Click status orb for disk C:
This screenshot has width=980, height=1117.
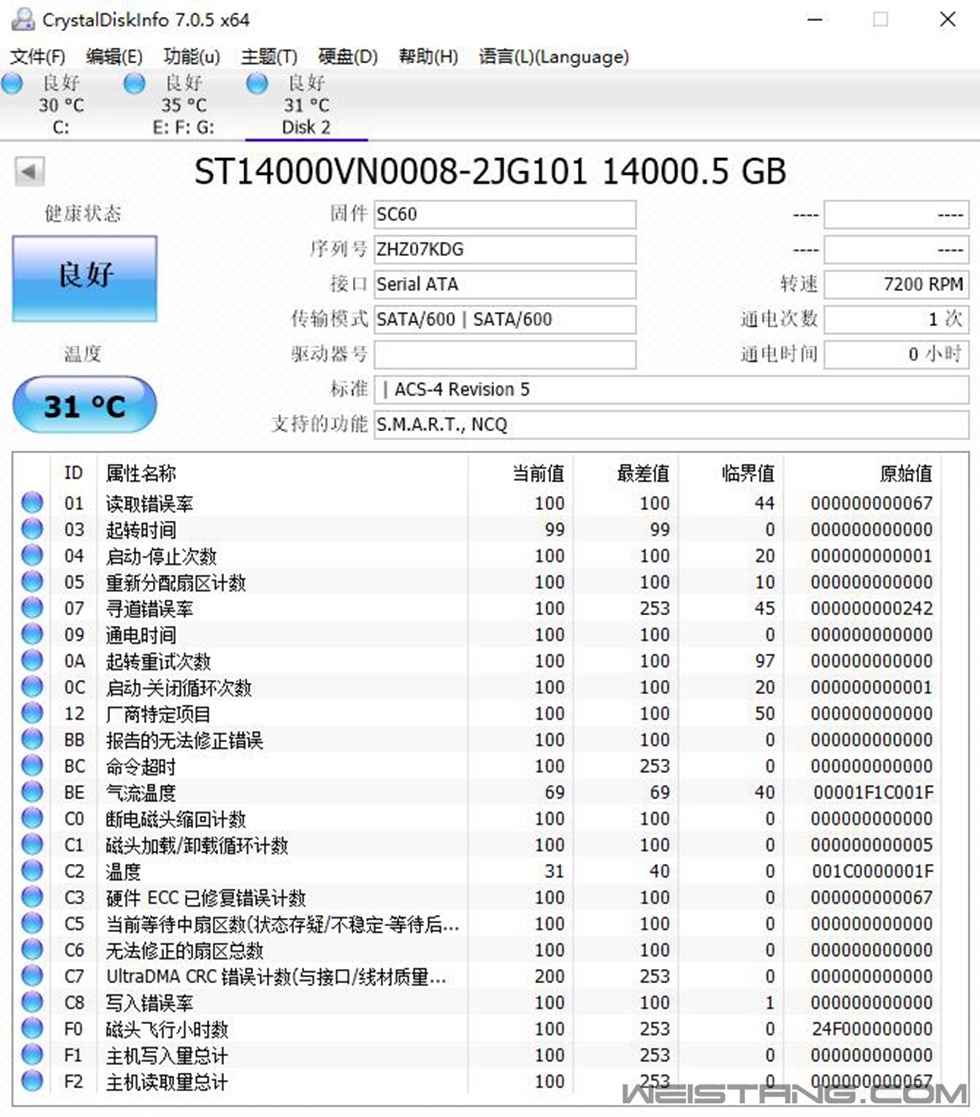click(12, 83)
